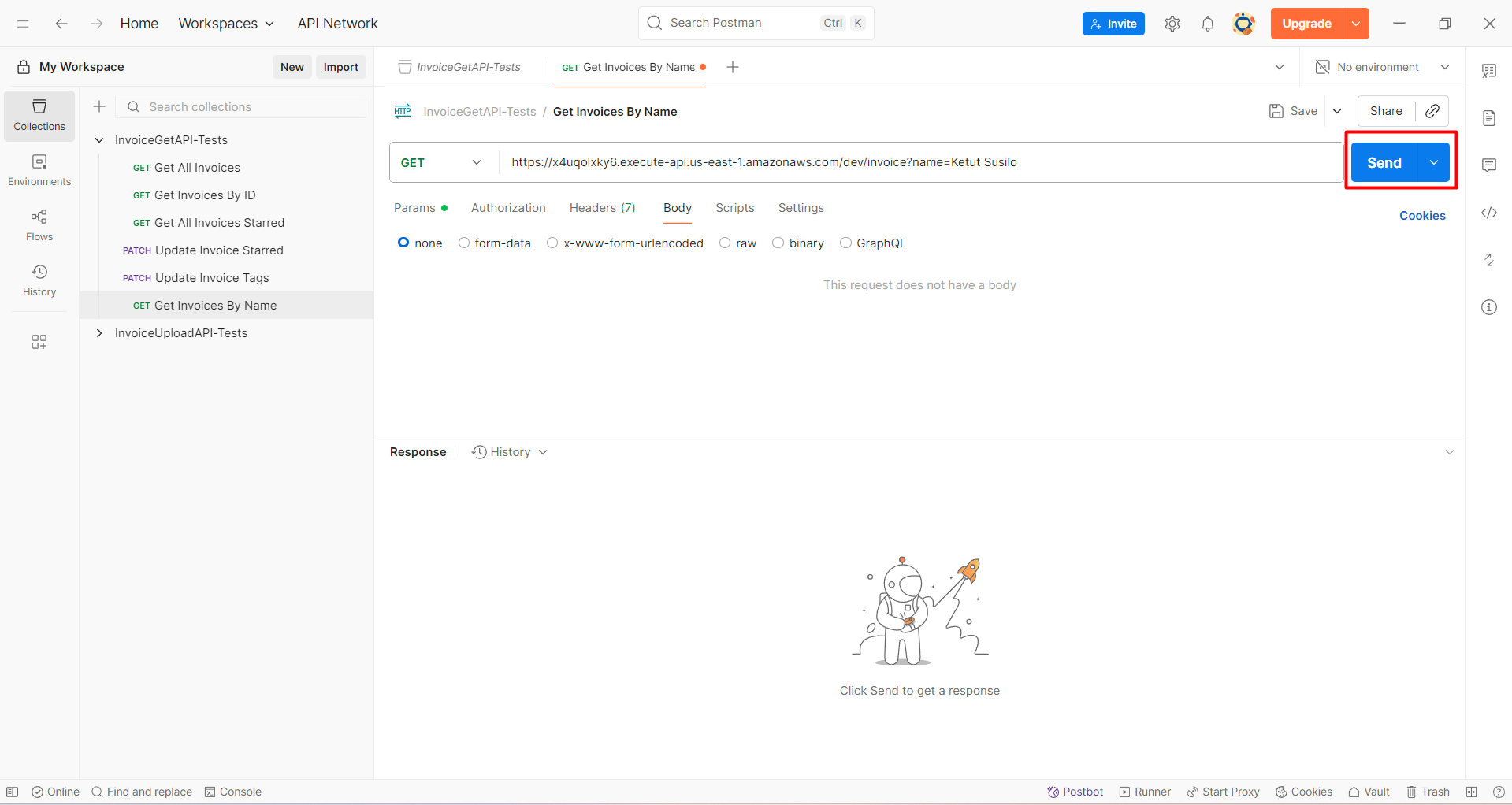Open the request History panel
The width and height of the screenshot is (1512, 805).
point(39,280)
